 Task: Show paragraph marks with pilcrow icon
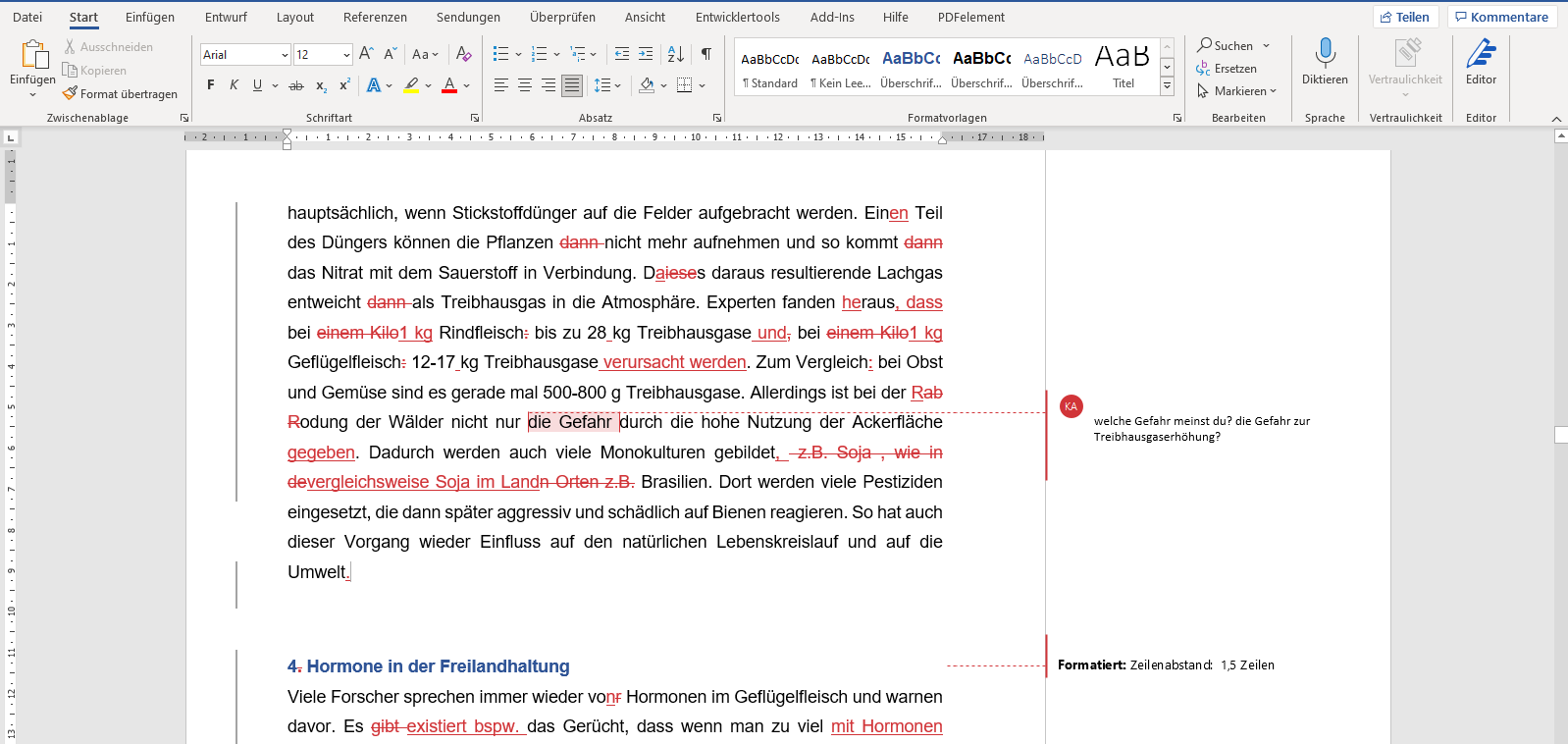706,54
